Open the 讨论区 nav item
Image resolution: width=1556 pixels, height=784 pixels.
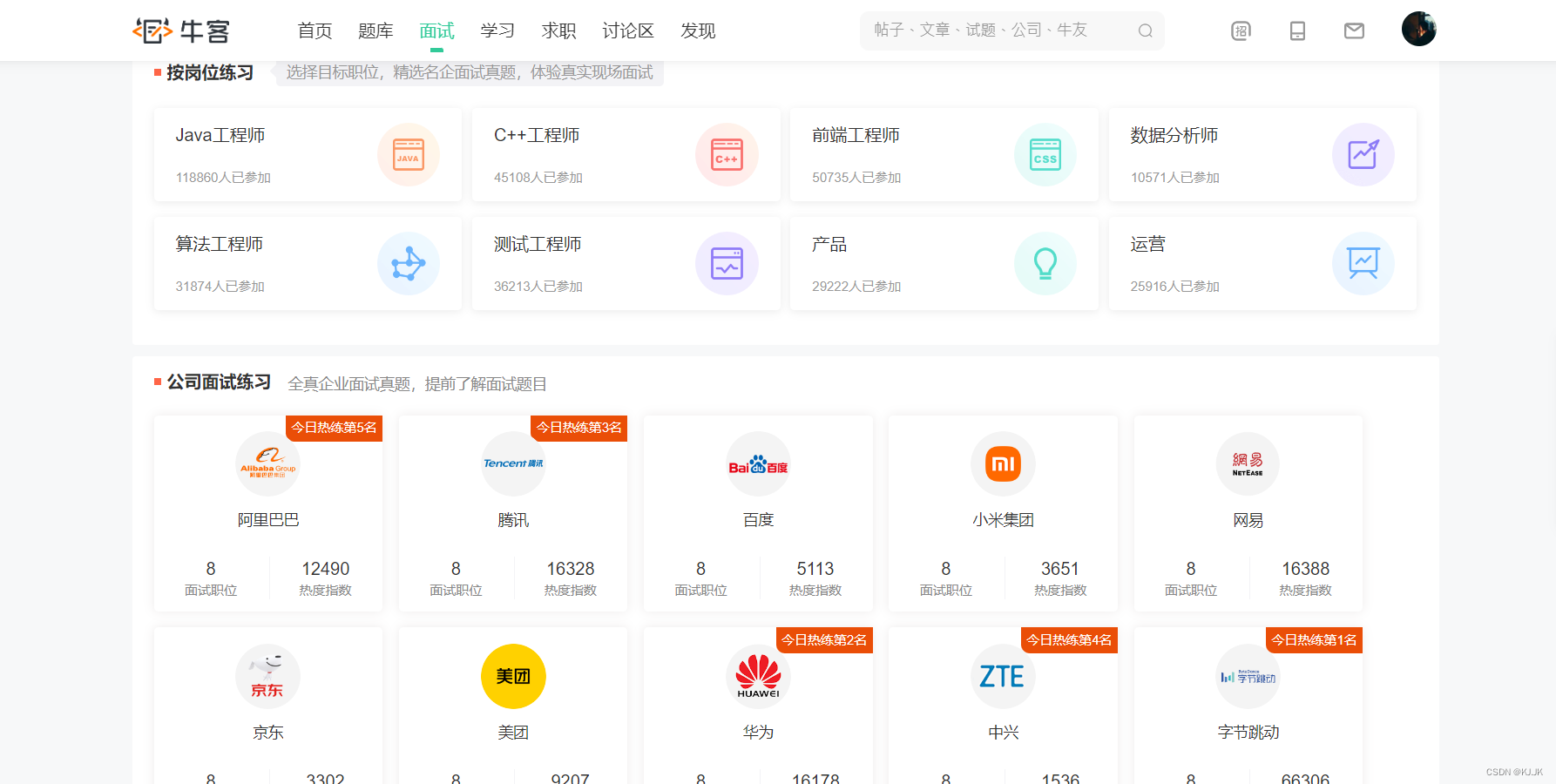[x=628, y=30]
